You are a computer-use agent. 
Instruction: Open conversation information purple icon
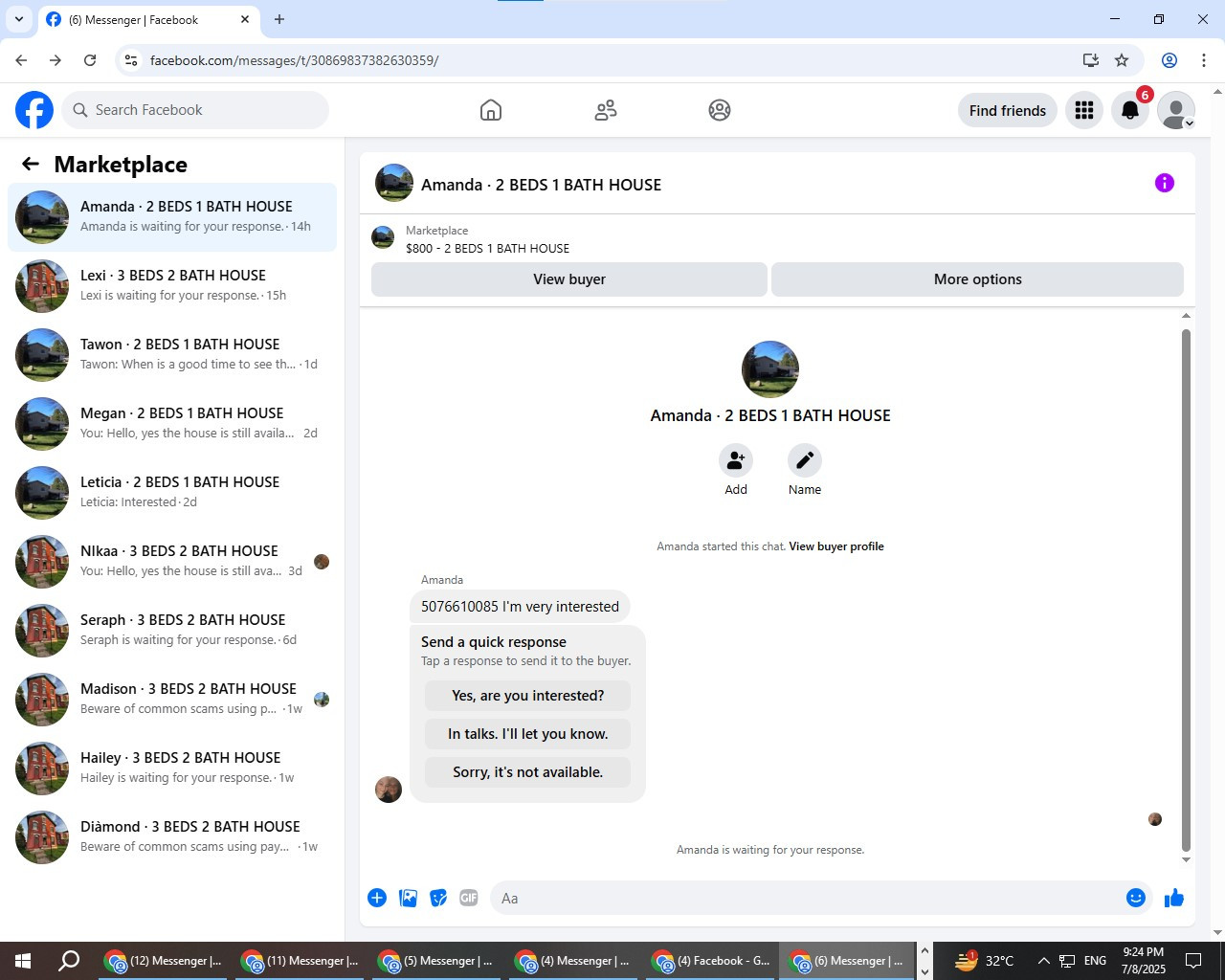[x=1165, y=183]
